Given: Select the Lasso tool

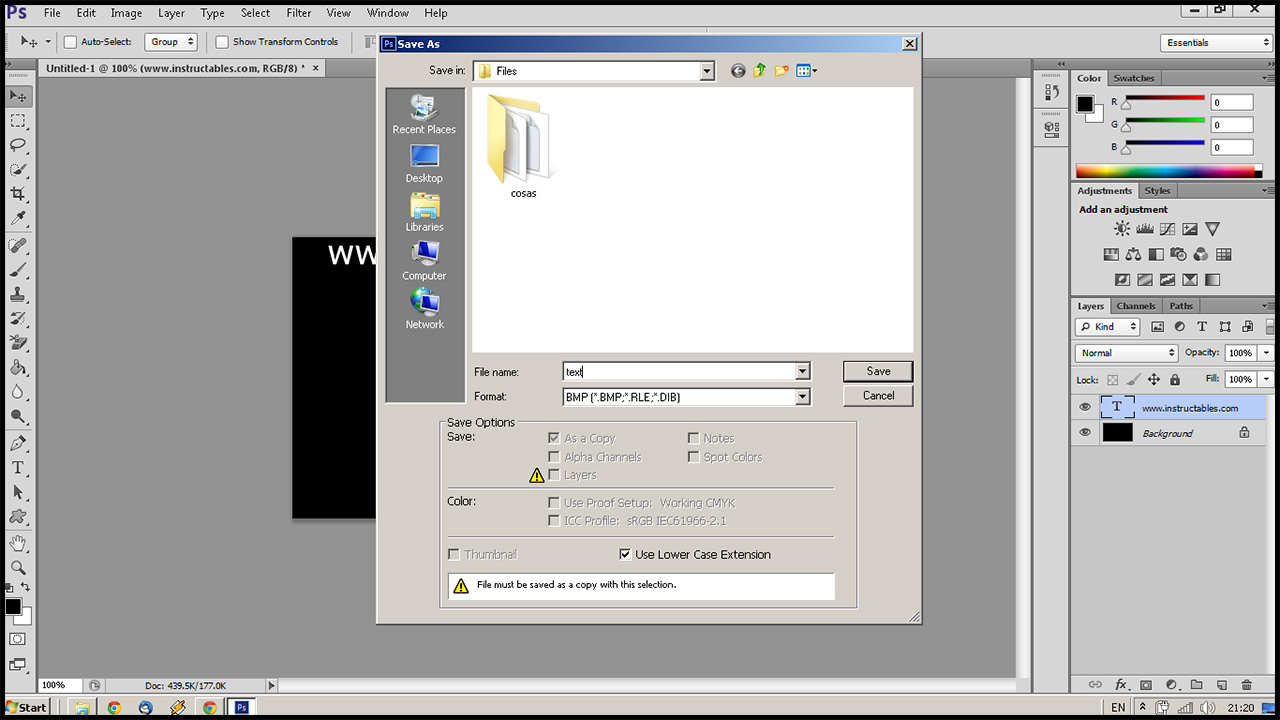Looking at the screenshot, I should point(18,145).
